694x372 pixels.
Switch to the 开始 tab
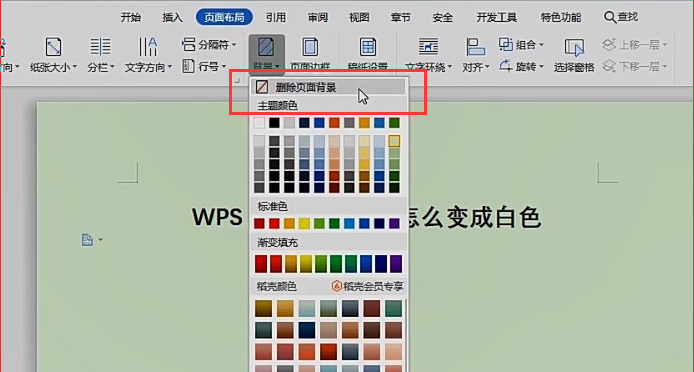[131, 17]
